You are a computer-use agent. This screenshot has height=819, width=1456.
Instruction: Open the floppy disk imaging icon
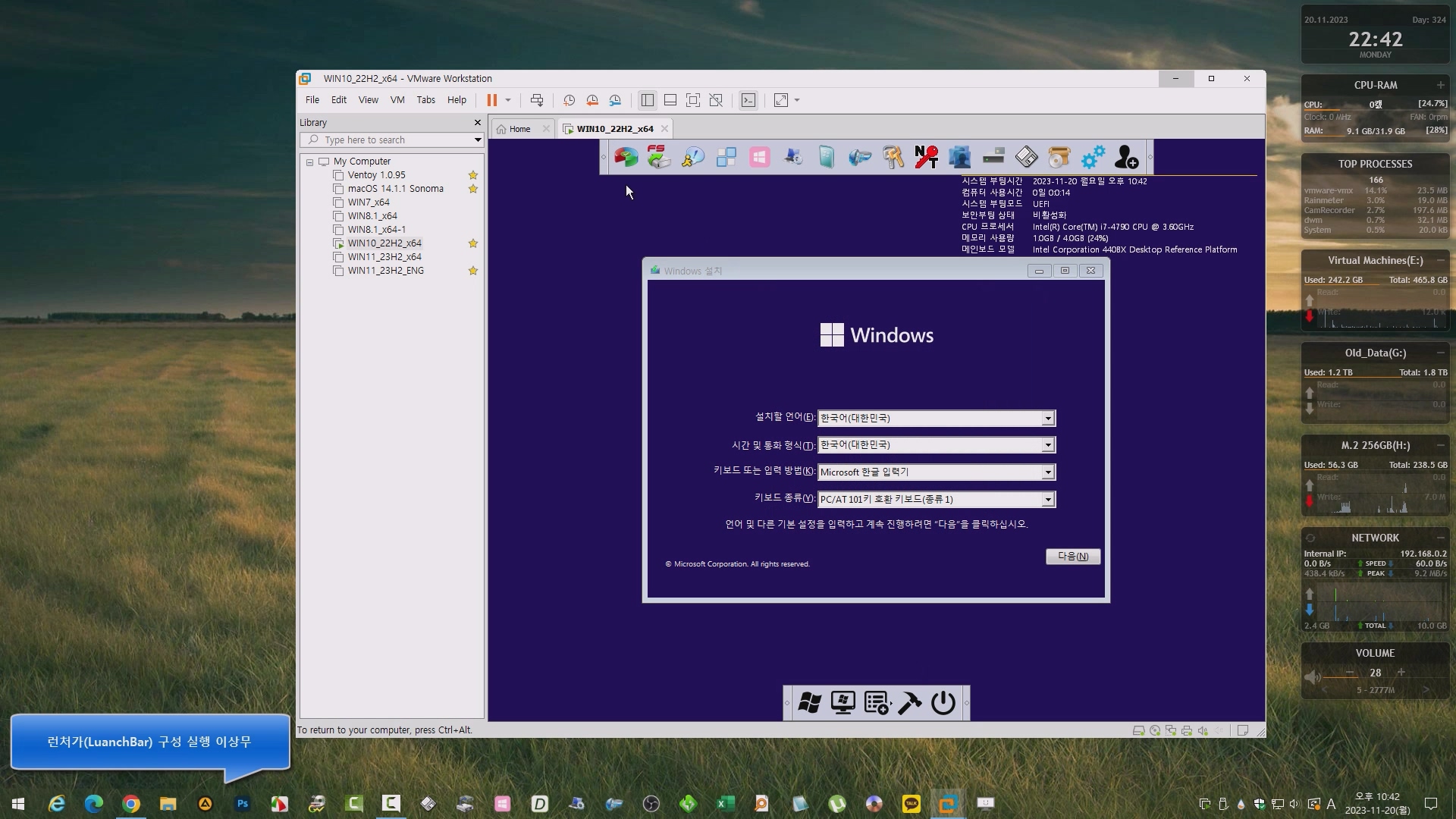click(x=1026, y=157)
